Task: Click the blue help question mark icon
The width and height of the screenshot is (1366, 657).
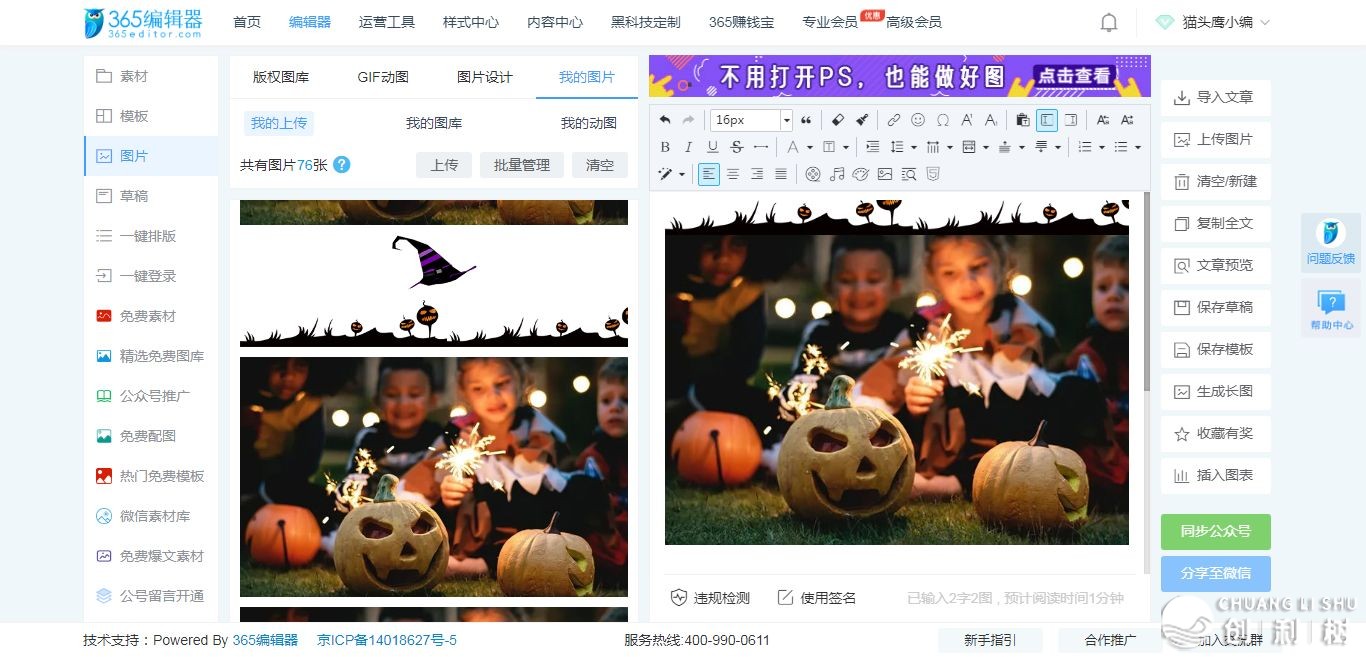Action: click(x=342, y=165)
